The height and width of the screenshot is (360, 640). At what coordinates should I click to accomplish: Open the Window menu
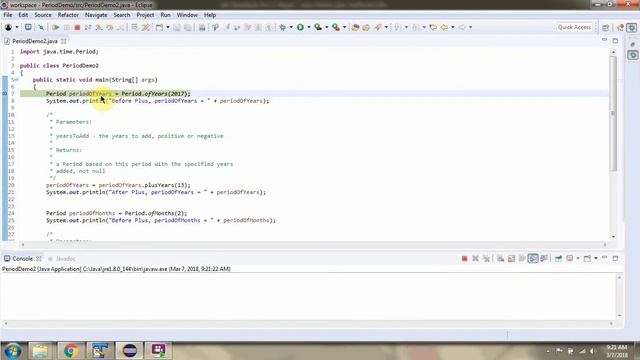click(x=187, y=15)
